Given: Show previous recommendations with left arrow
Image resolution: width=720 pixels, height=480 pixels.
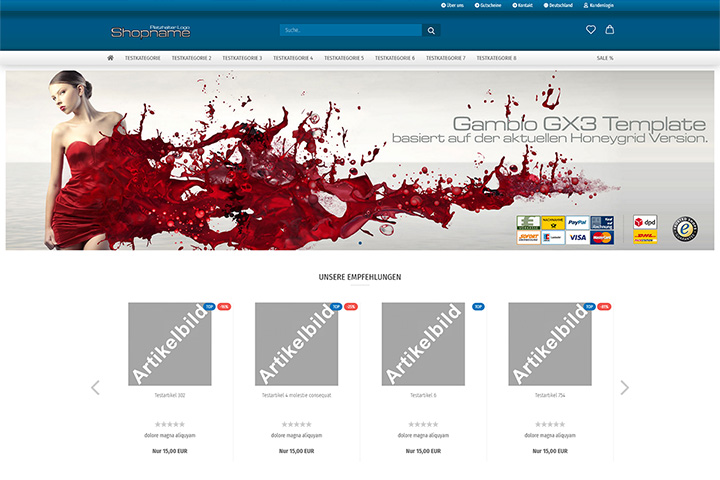Looking at the screenshot, I should point(96,388).
